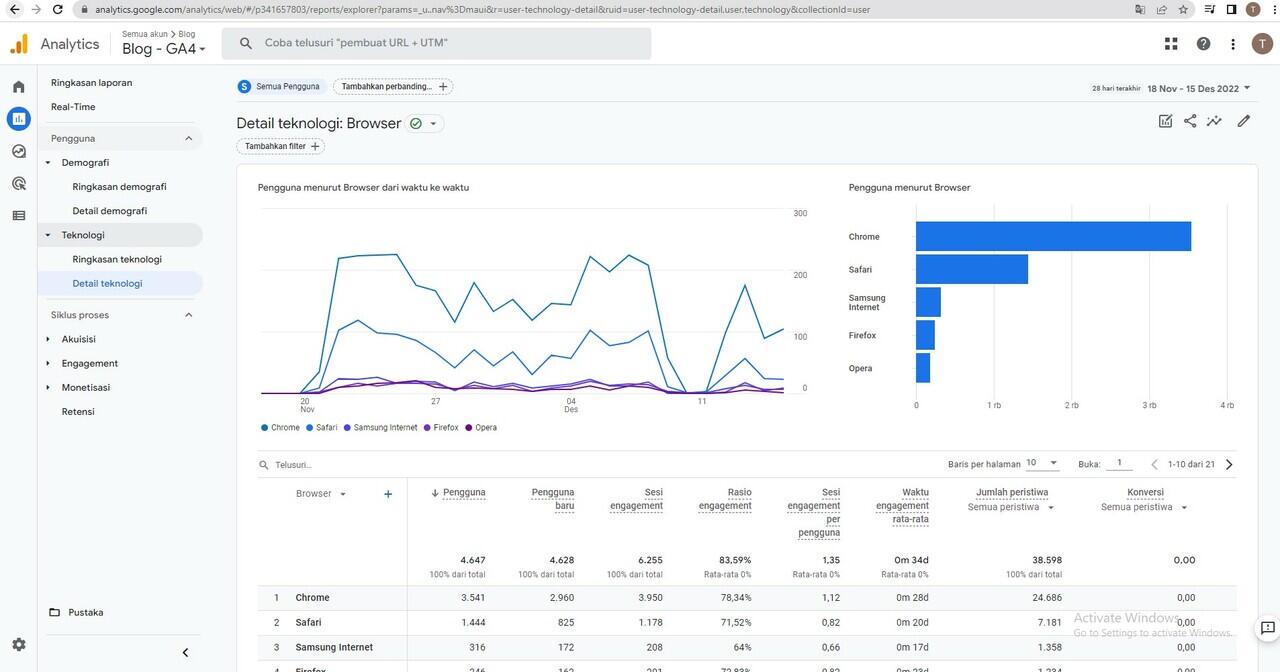
Task: Click Tambahkan perbandingan chip
Action: point(393,87)
